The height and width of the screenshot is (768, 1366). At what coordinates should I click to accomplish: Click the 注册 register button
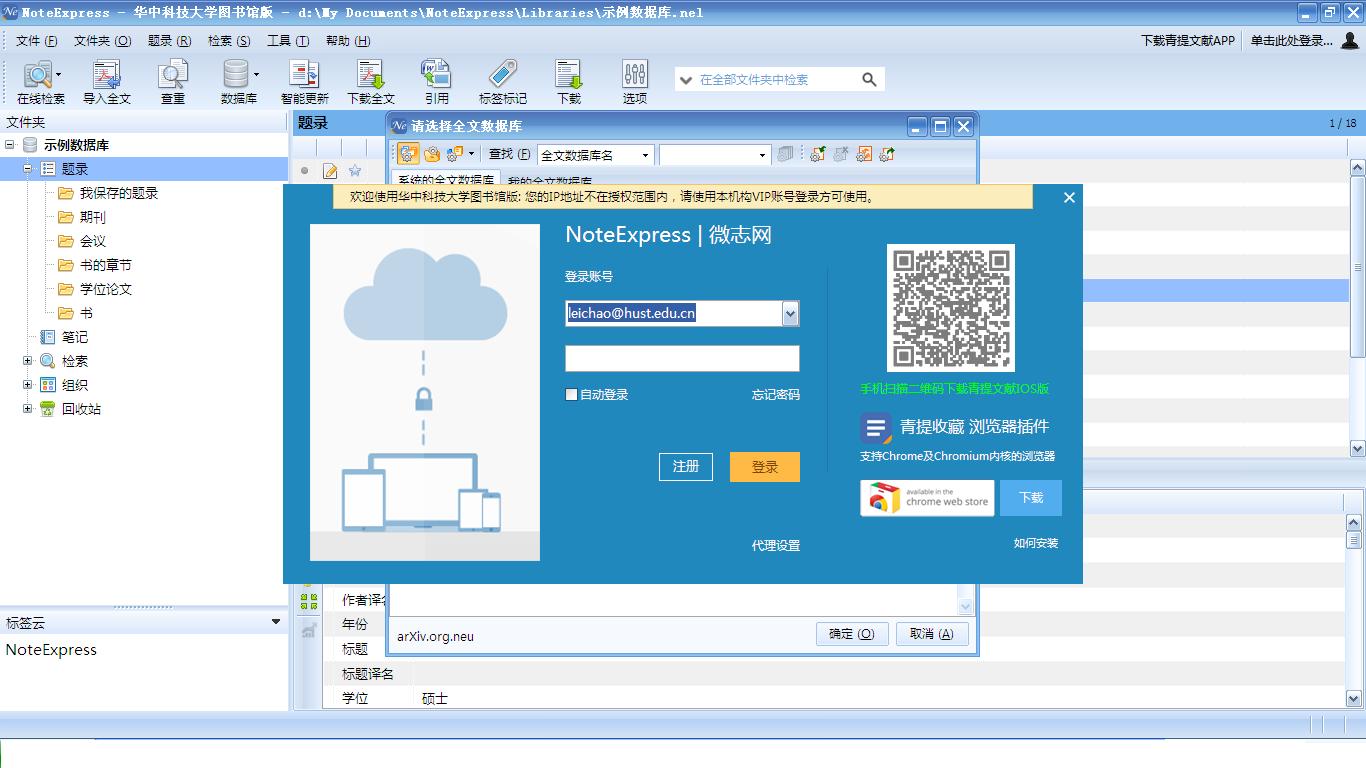tap(686, 466)
